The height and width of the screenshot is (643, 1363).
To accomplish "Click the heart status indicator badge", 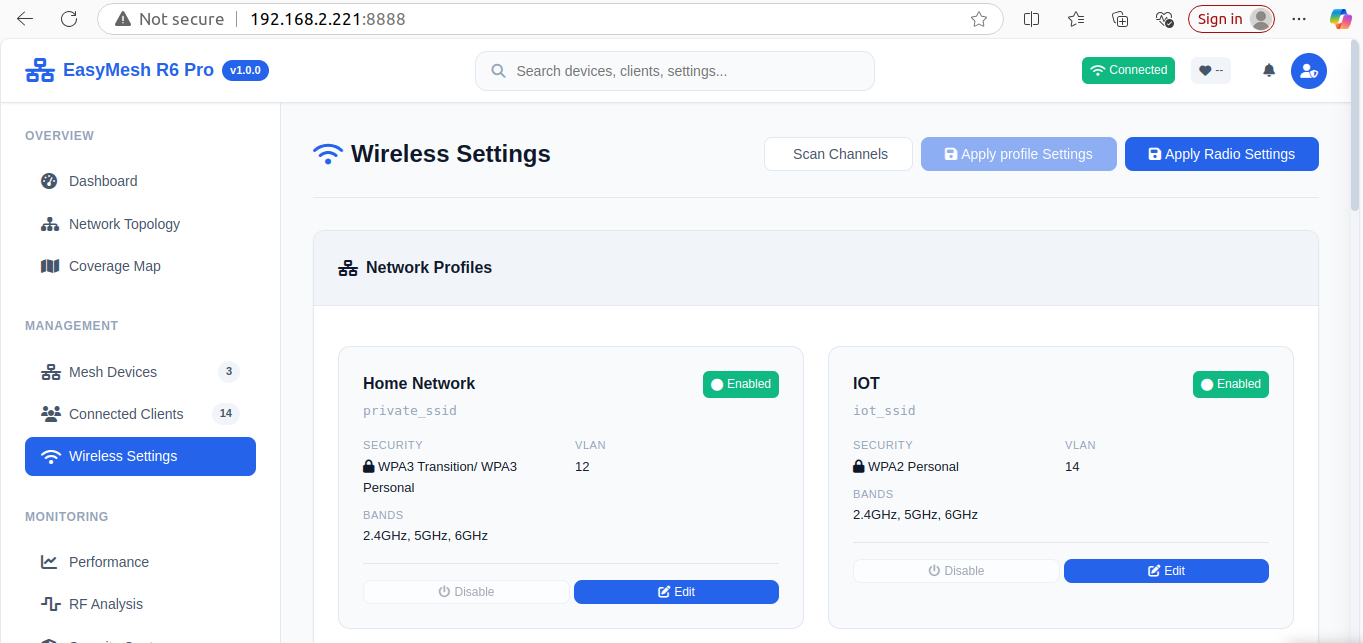I will click(x=1211, y=70).
